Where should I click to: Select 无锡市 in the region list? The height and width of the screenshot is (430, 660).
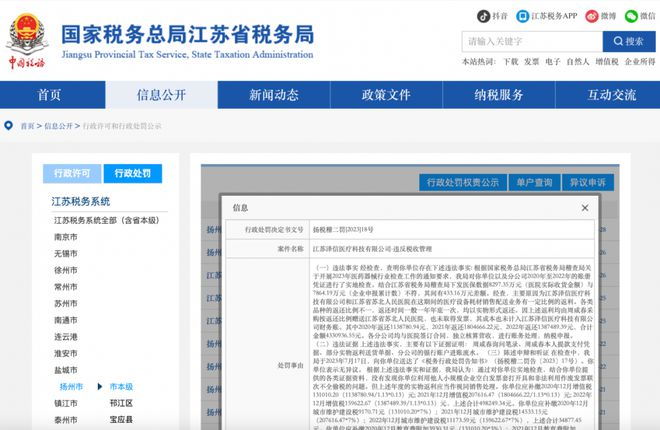click(66, 254)
